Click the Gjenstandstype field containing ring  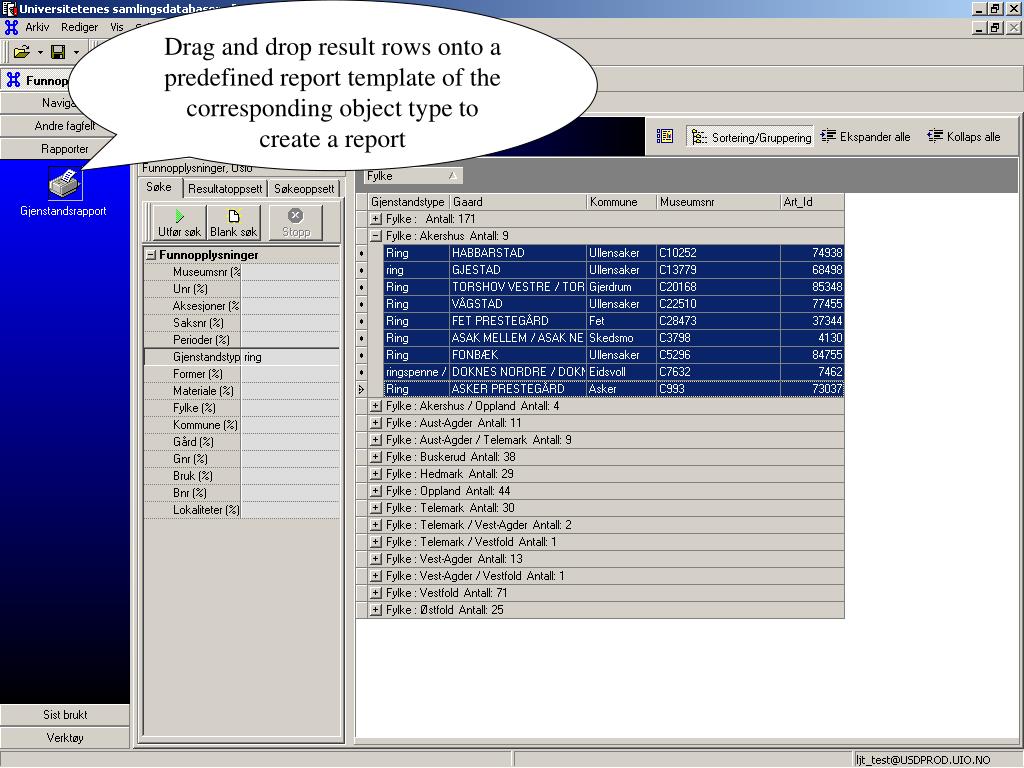[290, 357]
